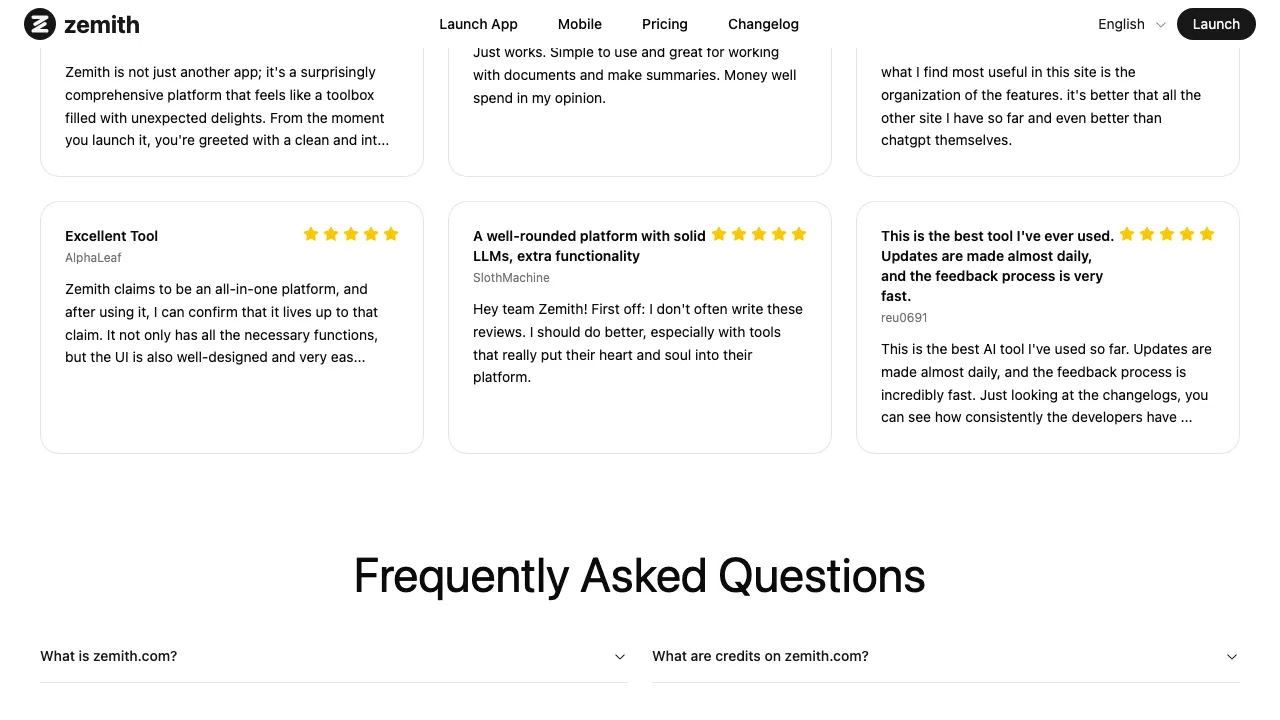Click last star on reu0691's review
The width and height of the screenshot is (1280, 720).
coord(1207,234)
